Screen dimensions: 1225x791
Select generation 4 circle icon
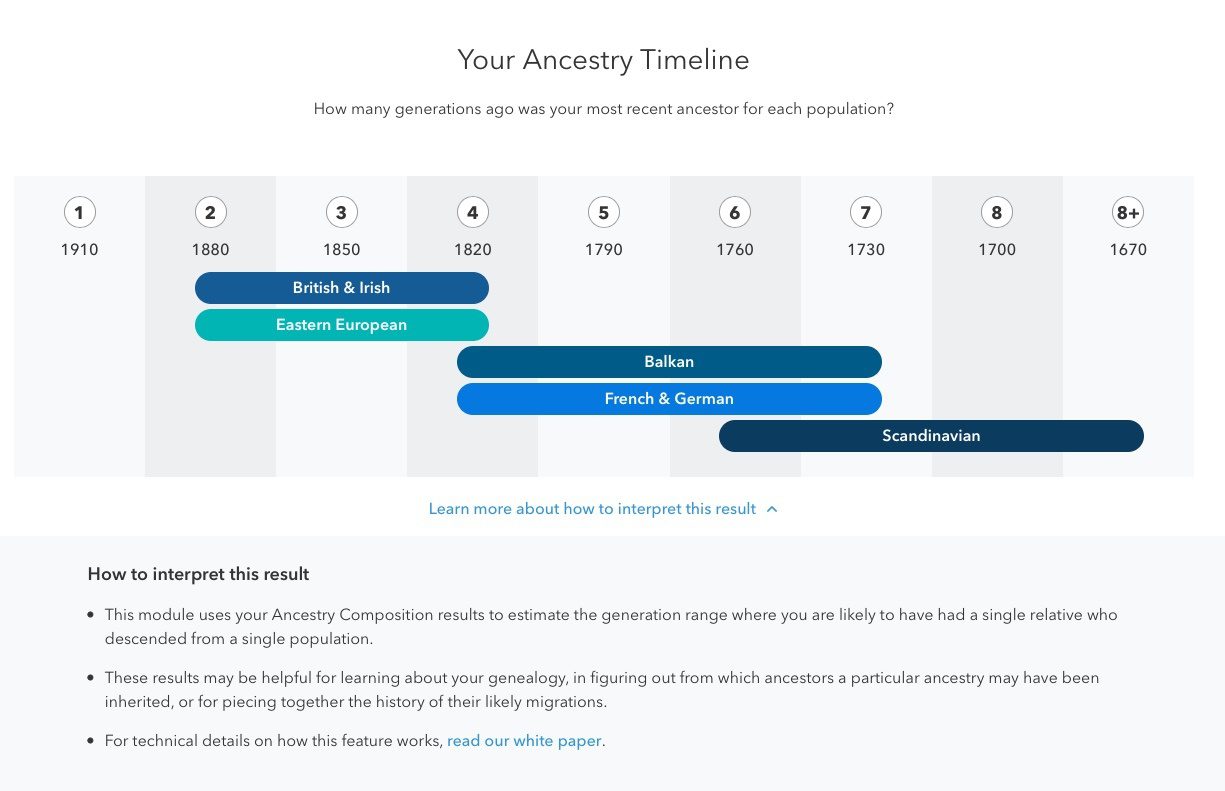[472, 212]
